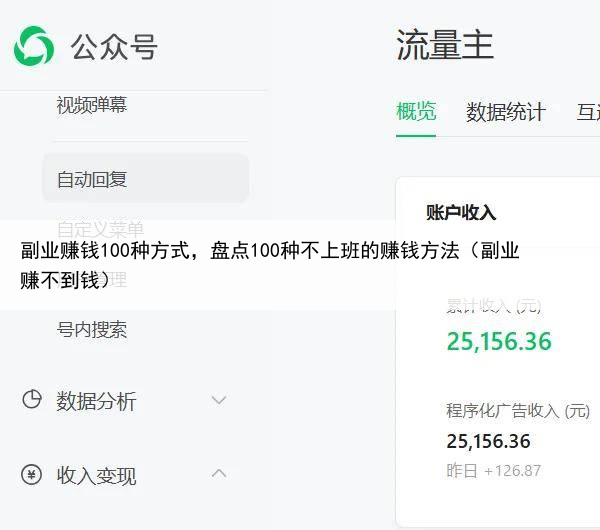Image resolution: width=600 pixels, height=530 pixels.
Task: Switch to the 概览 tab
Action: pyautogui.click(x=416, y=111)
